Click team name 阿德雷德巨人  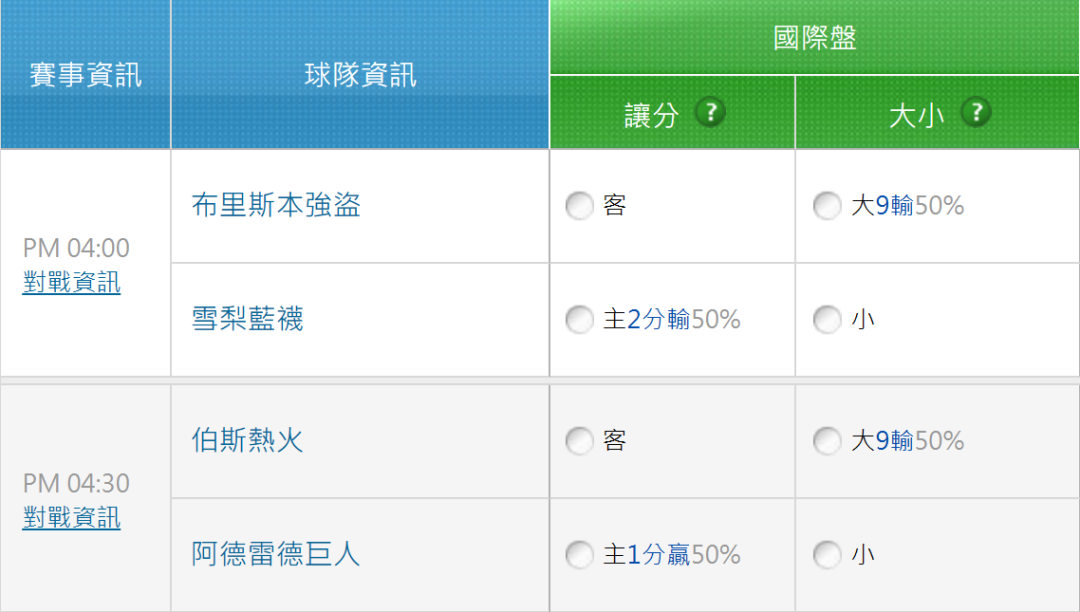coord(276,555)
